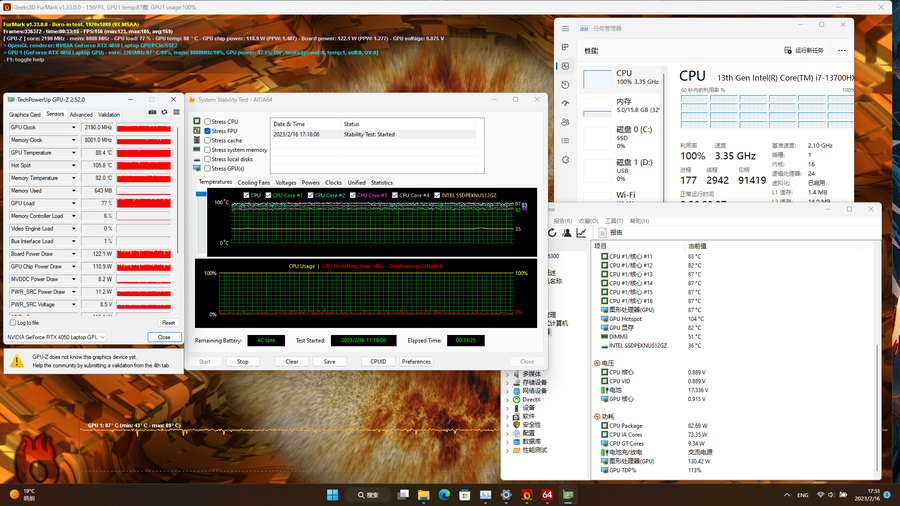The image size is (900, 506).
Task: Click Stop button in stability test
Action: [243, 361]
